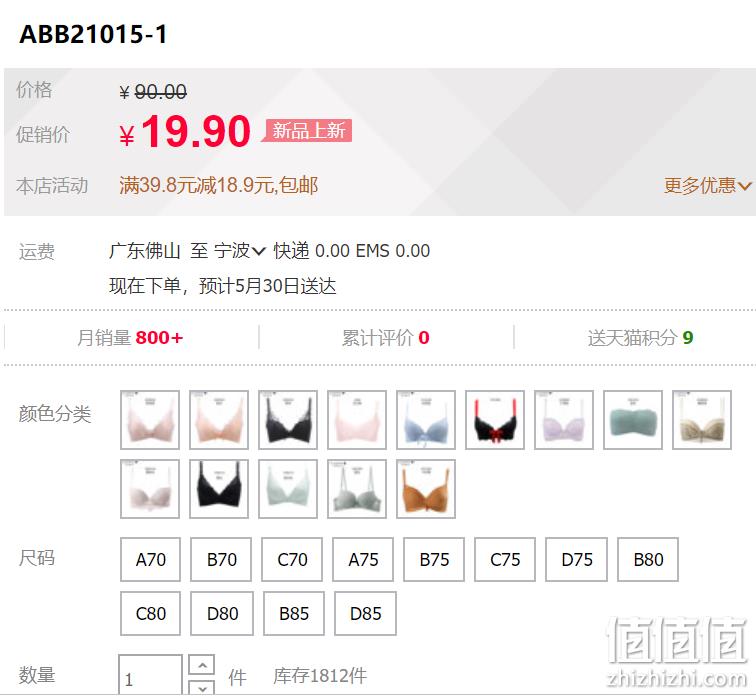
Task: Select the teal bandeau bra thumbnail
Action: coord(633,420)
